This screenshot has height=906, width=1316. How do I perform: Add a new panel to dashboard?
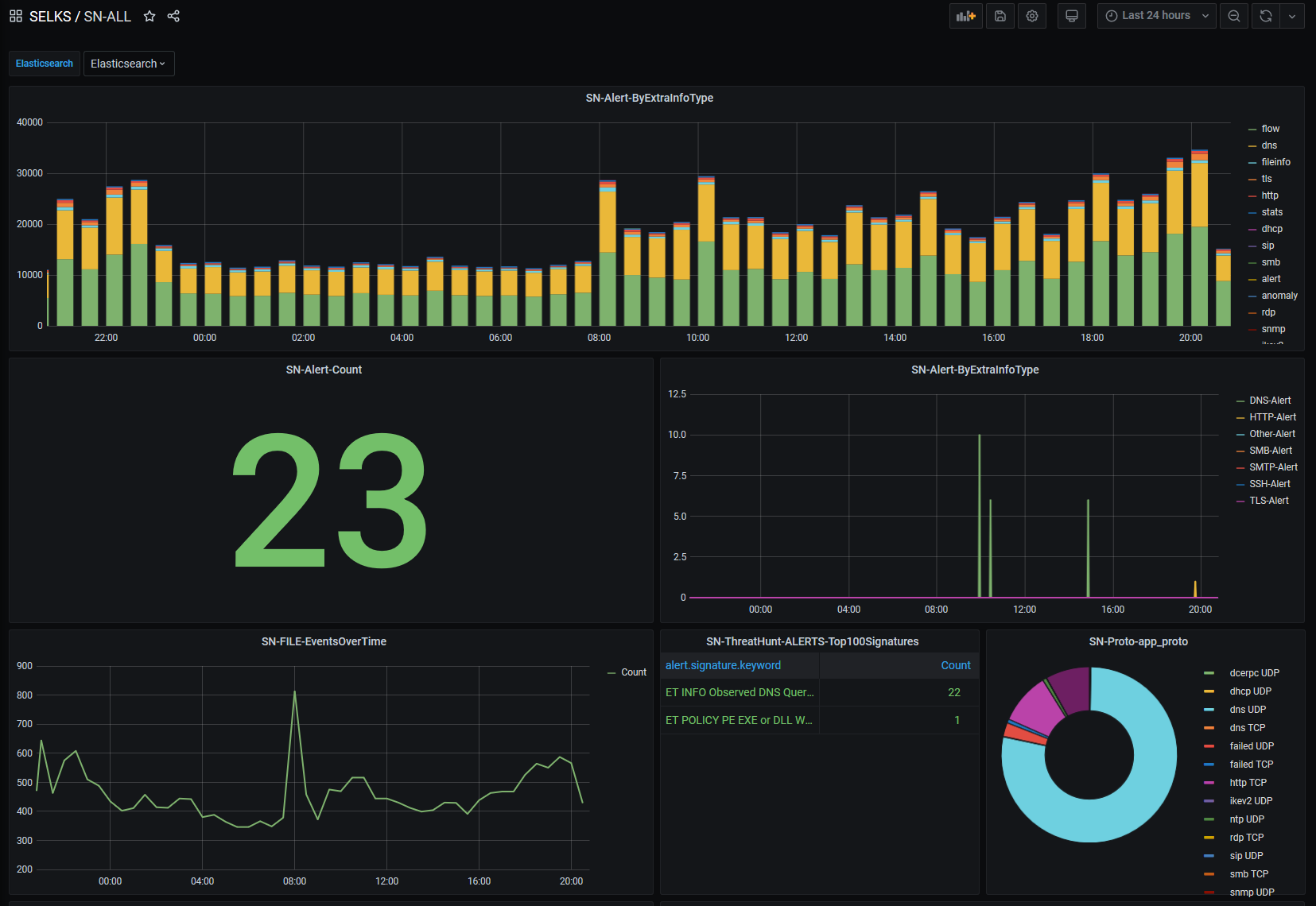point(966,16)
